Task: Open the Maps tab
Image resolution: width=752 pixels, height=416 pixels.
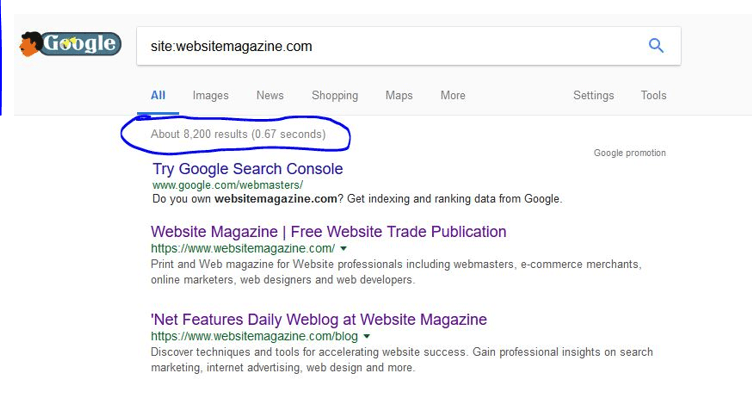Action: 399,96
